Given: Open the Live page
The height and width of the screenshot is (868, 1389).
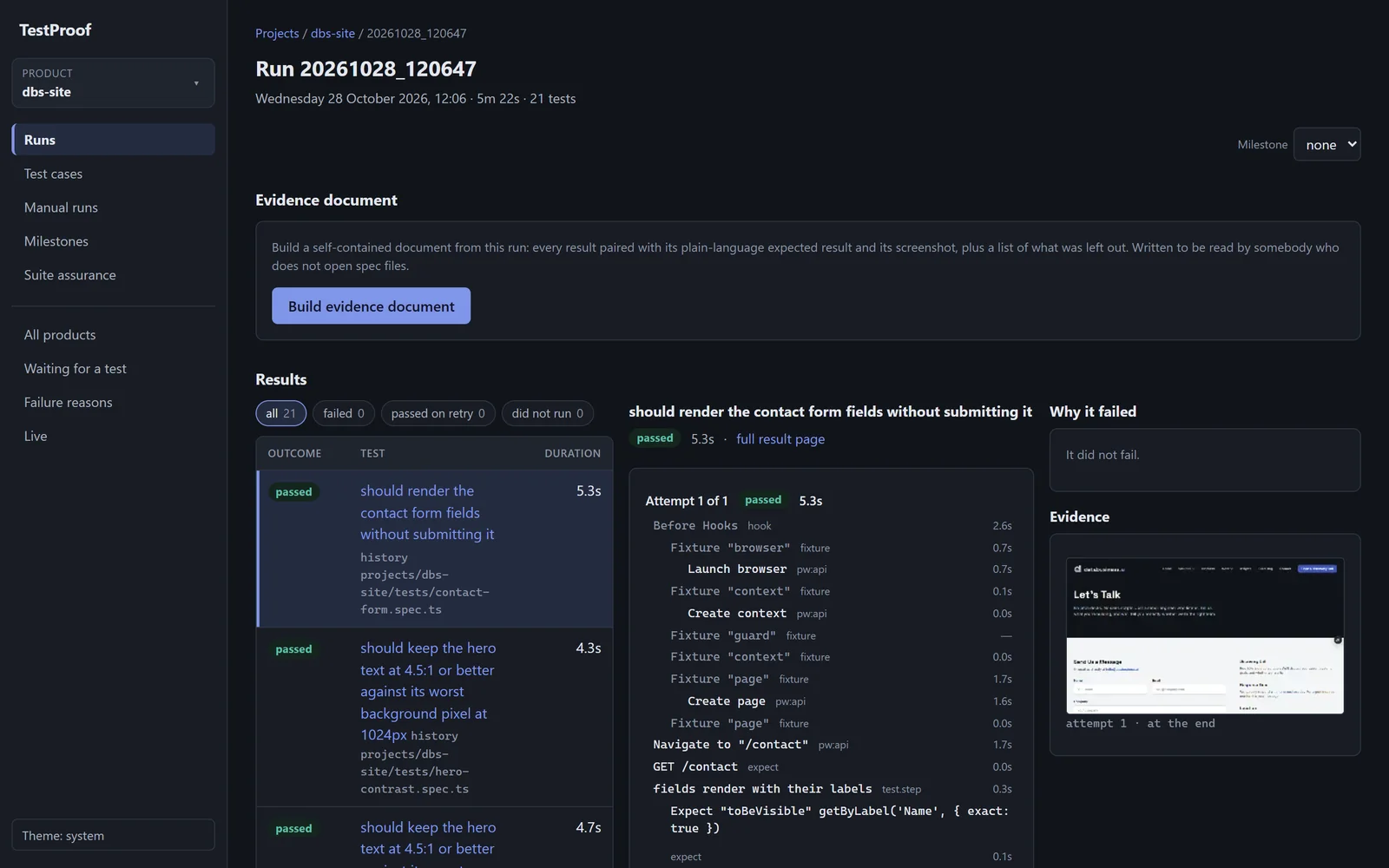Looking at the screenshot, I should tap(113, 437).
